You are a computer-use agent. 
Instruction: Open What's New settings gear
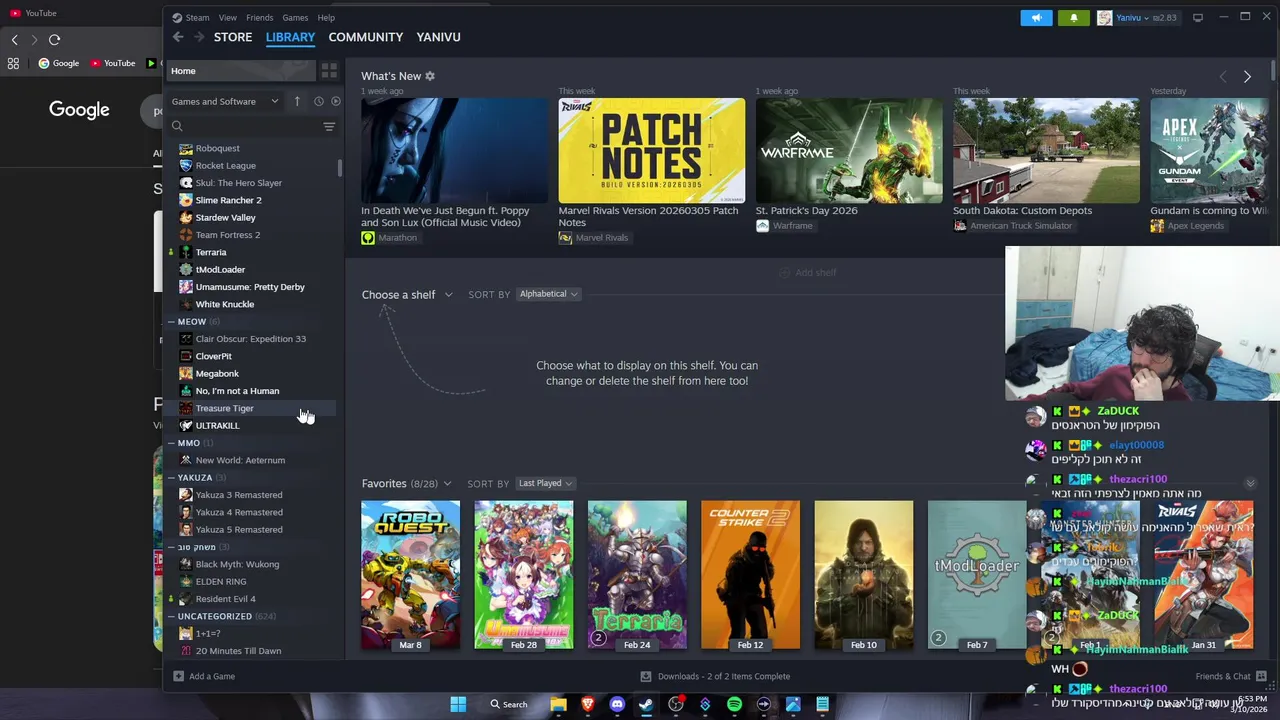point(430,76)
